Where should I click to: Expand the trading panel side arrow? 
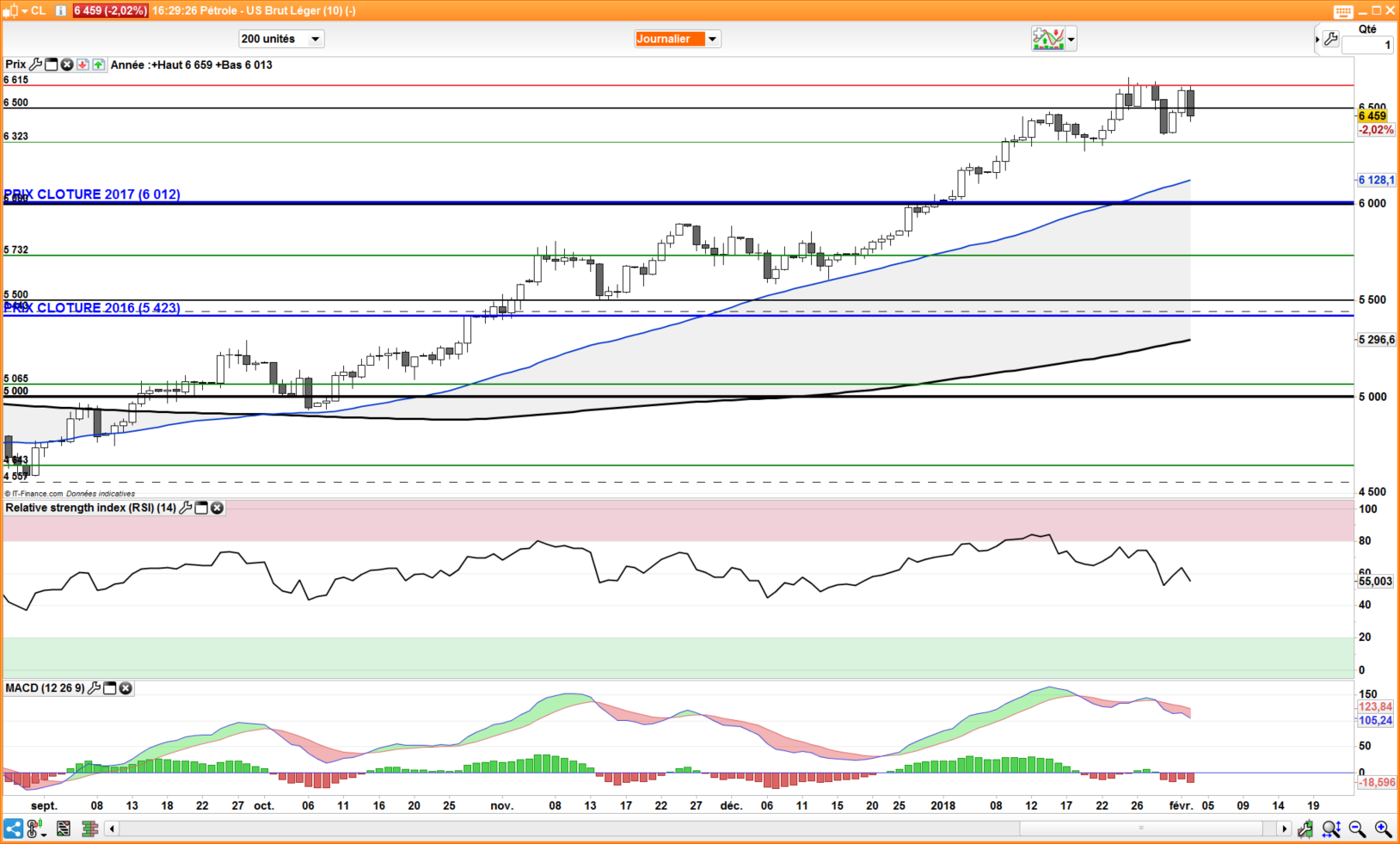coord(1317,39)
